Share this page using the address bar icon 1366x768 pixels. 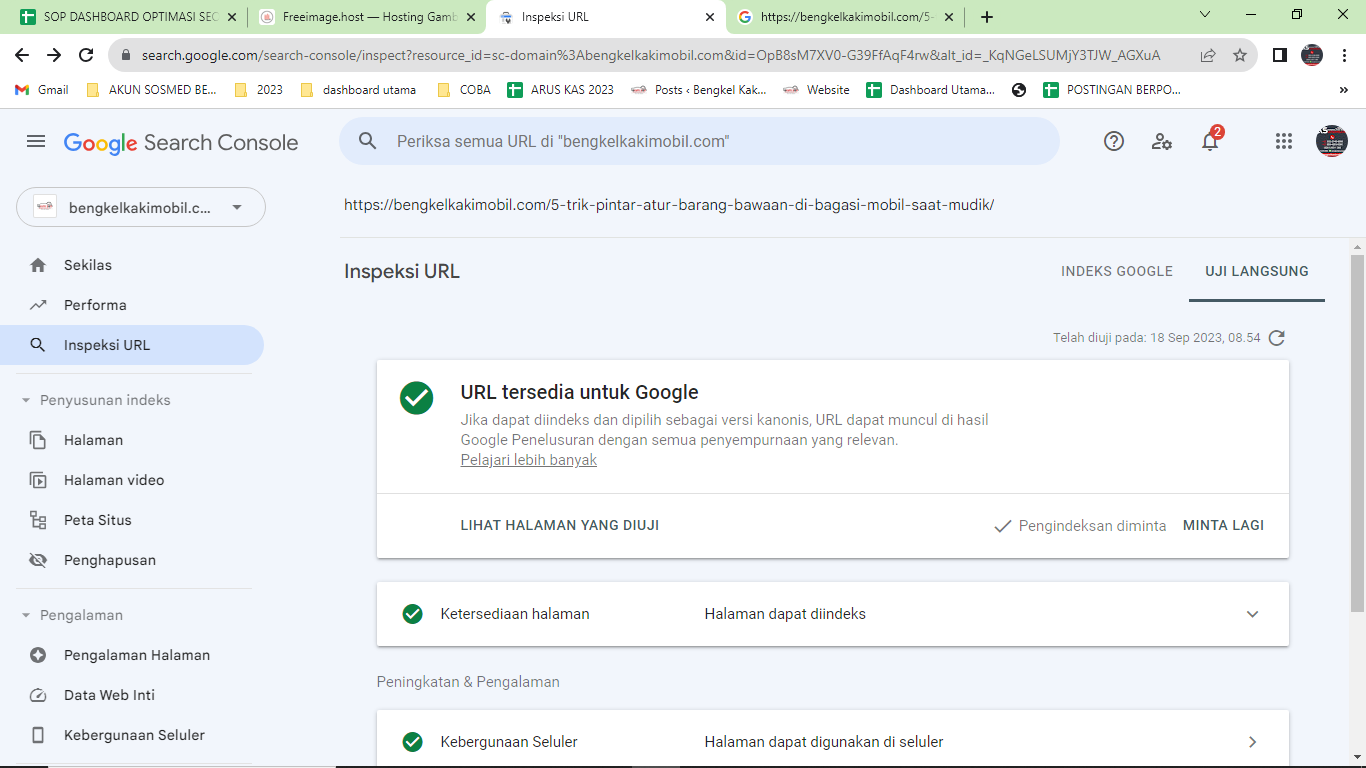1208,55
